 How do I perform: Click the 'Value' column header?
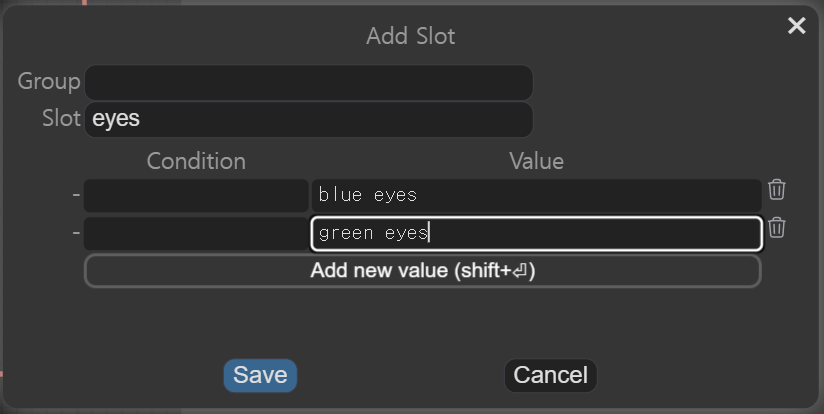click(x=536, y=161)
